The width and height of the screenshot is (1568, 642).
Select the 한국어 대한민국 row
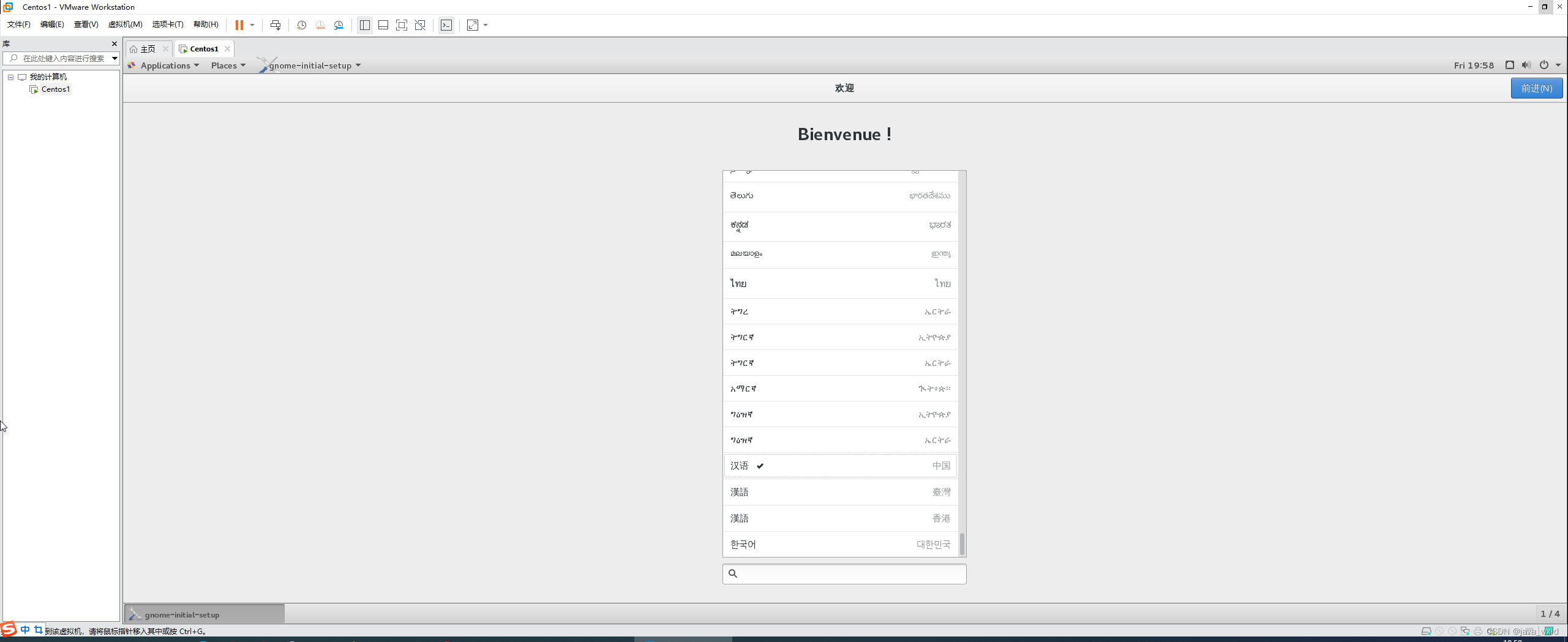(841, 545)
